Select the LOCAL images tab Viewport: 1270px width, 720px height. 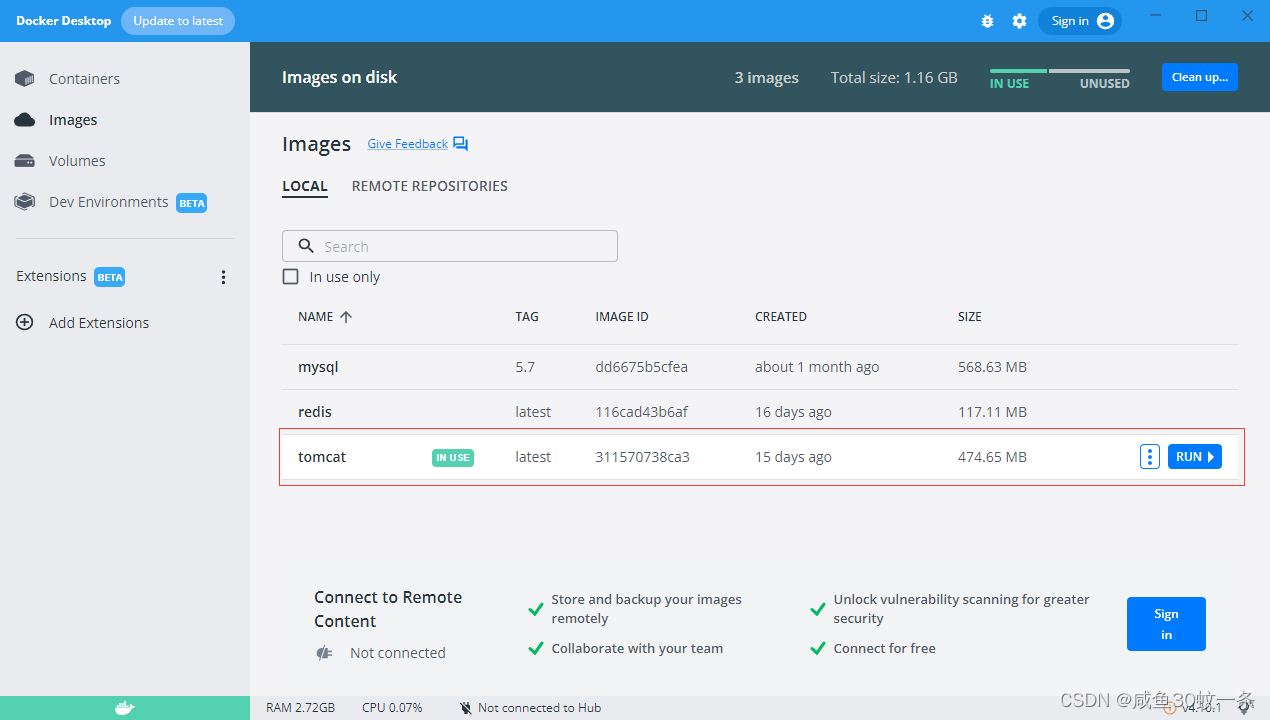point(305,186)
